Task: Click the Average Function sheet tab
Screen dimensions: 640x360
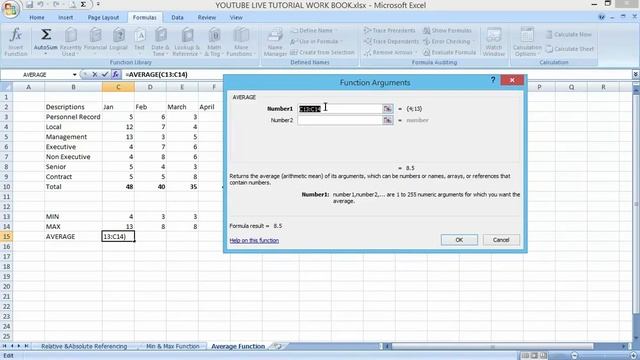Action: pos(238,346)
